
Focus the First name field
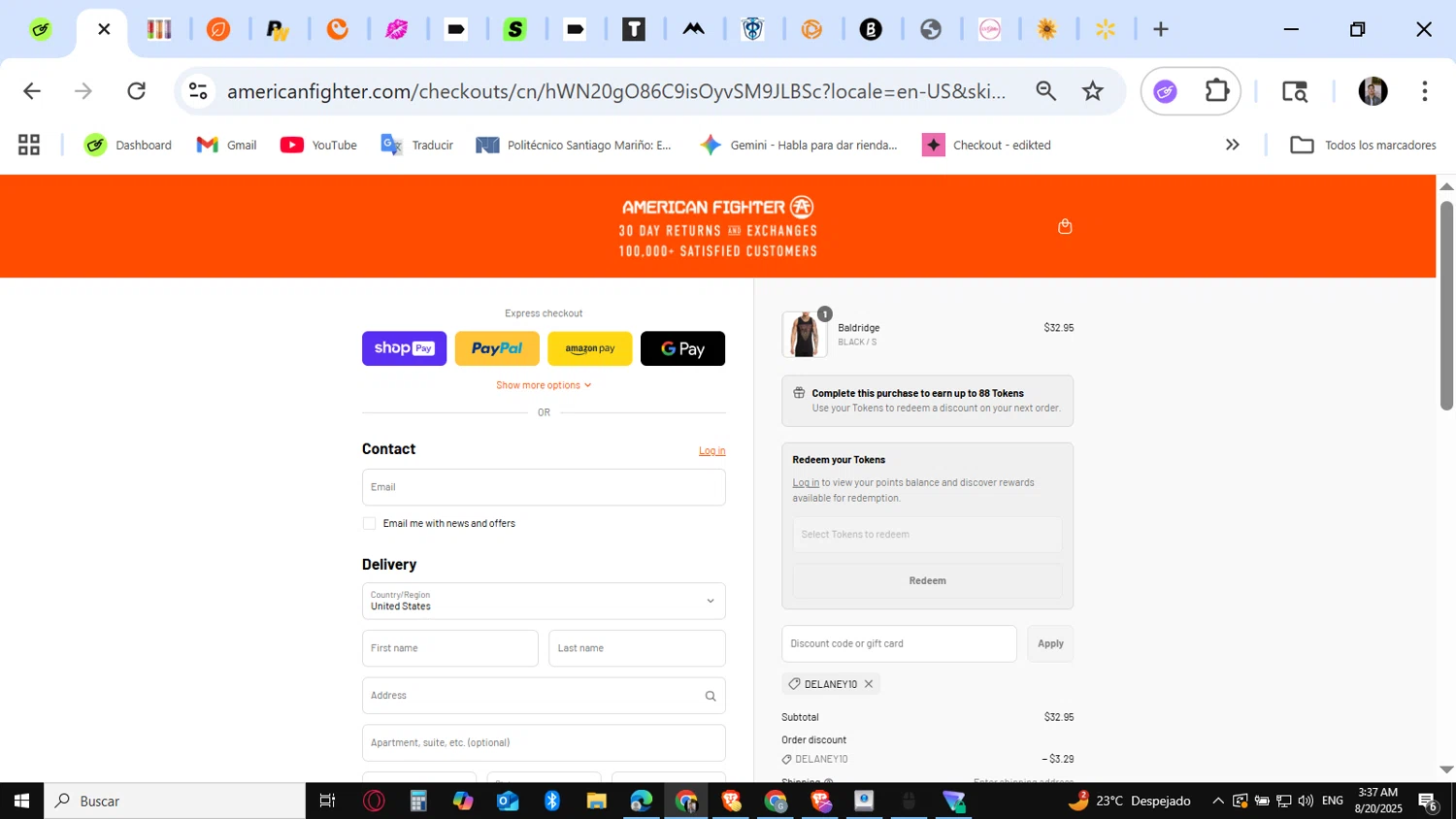pyautogui.click(x=450, y=648)
